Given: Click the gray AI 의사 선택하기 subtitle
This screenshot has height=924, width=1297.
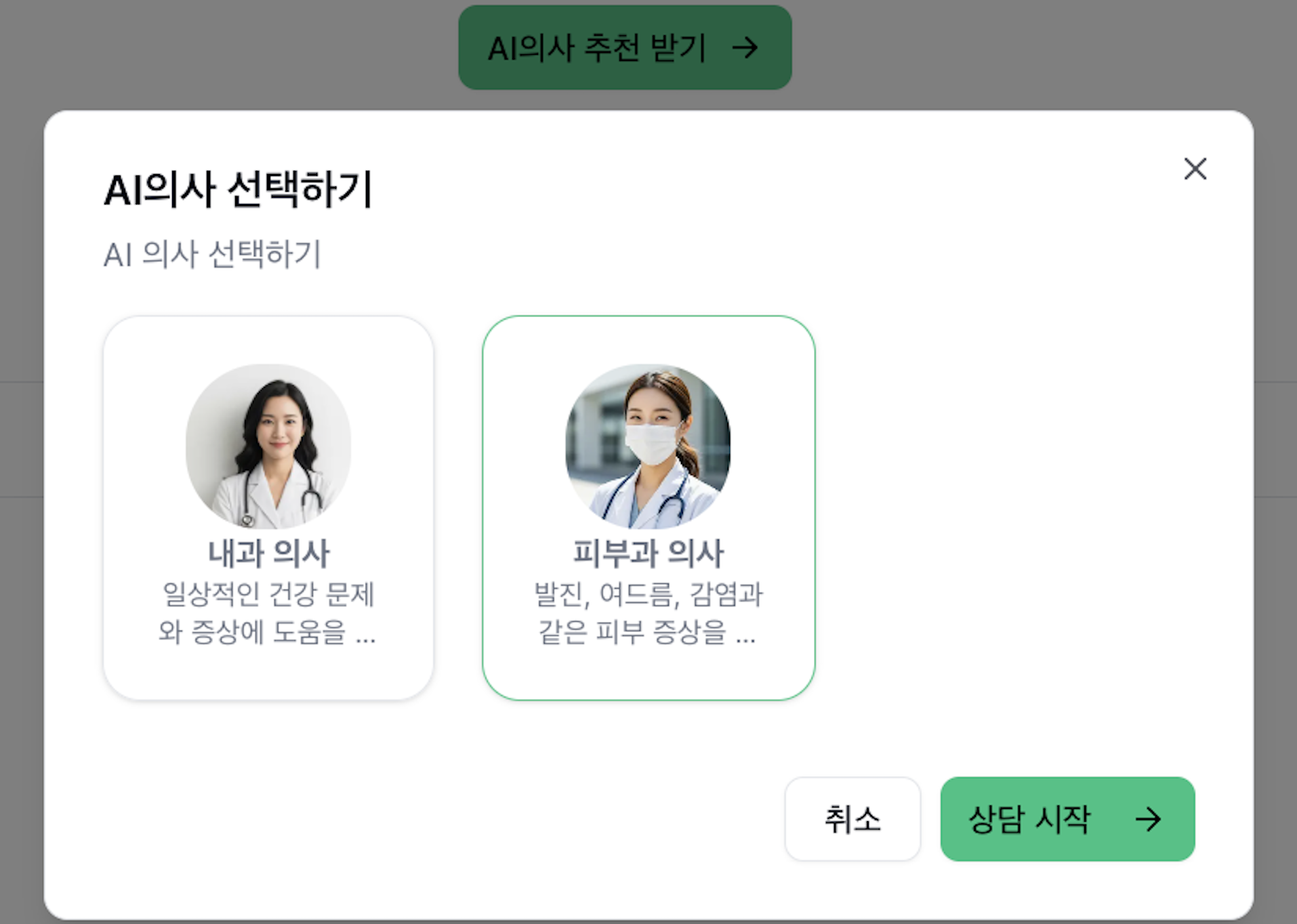Looking at the screenshot, I should [x=212, y=255].
